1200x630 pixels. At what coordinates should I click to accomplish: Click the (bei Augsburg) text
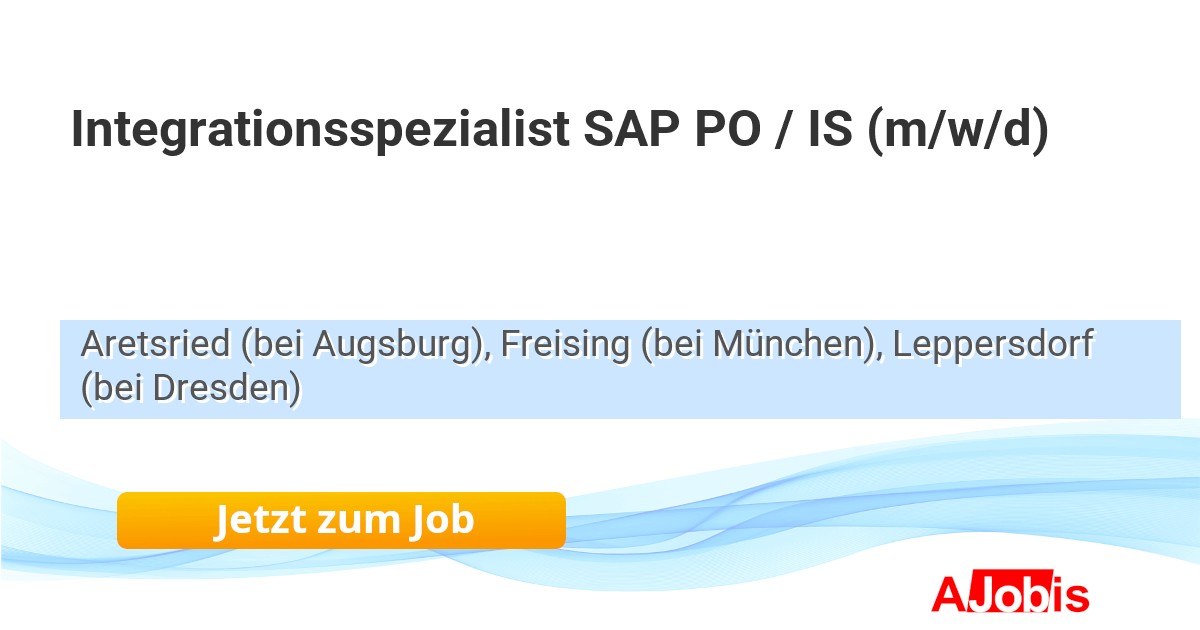(365, 344)
